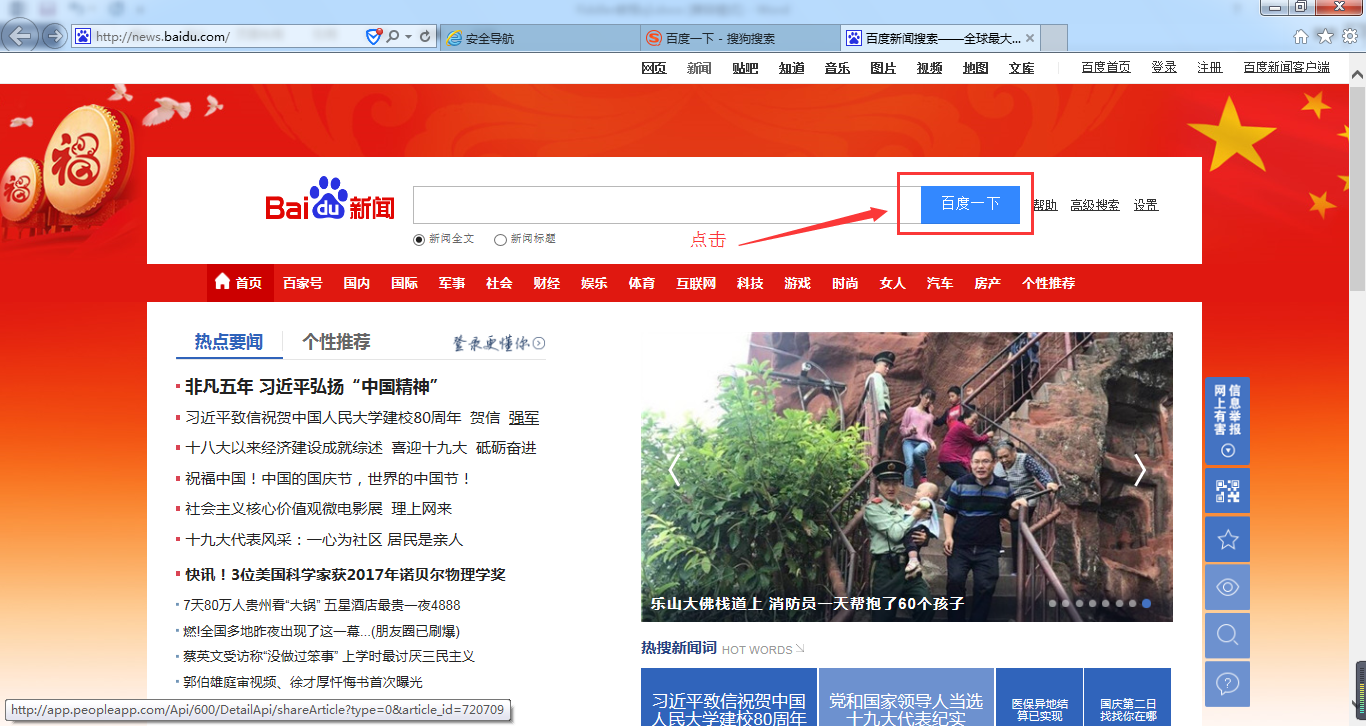Open 网上有害信息举报 sidebar button
Screen dimensions: 1366x726
tap(1227, 421)
